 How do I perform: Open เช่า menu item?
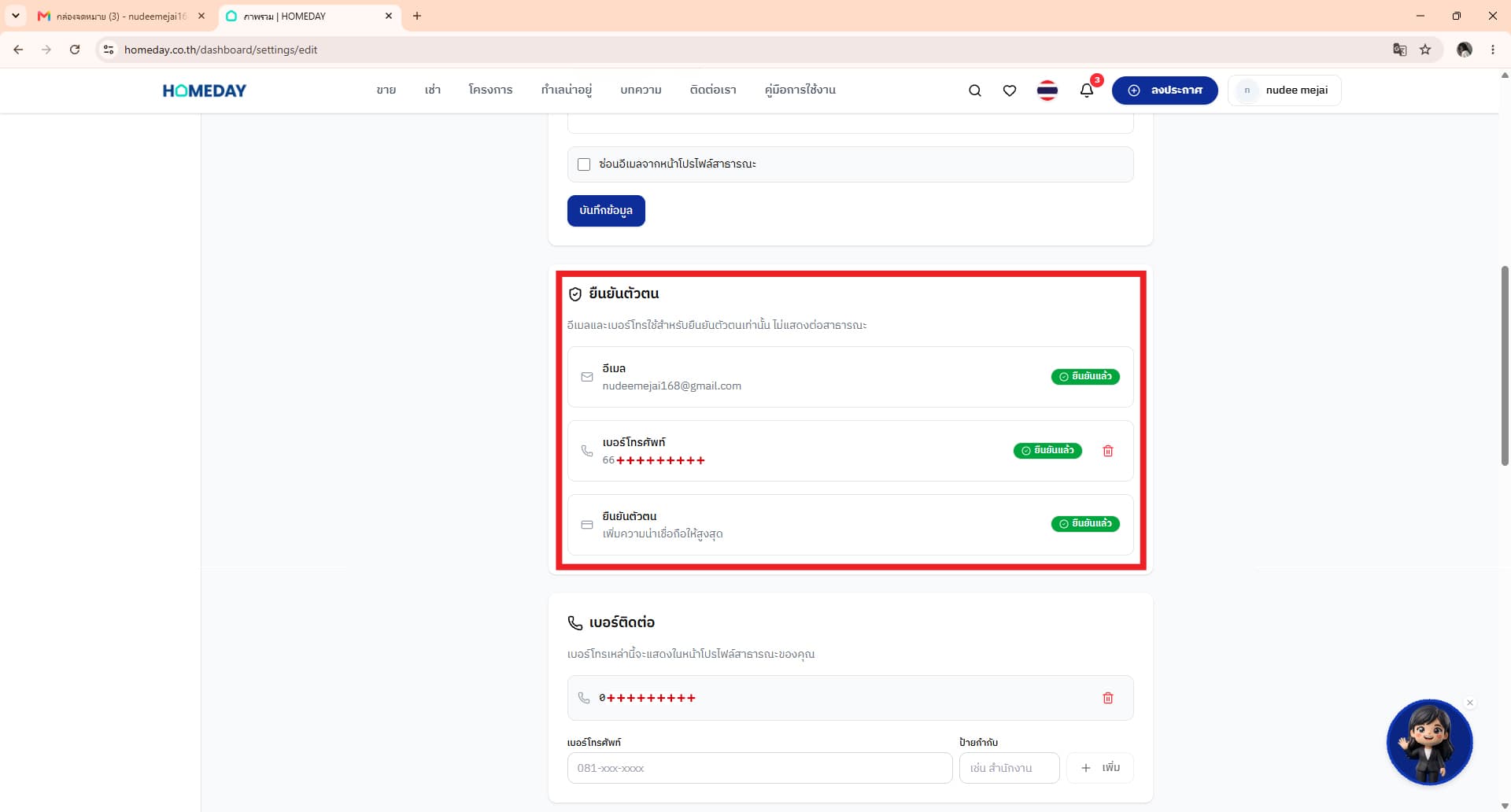[433, 90]
